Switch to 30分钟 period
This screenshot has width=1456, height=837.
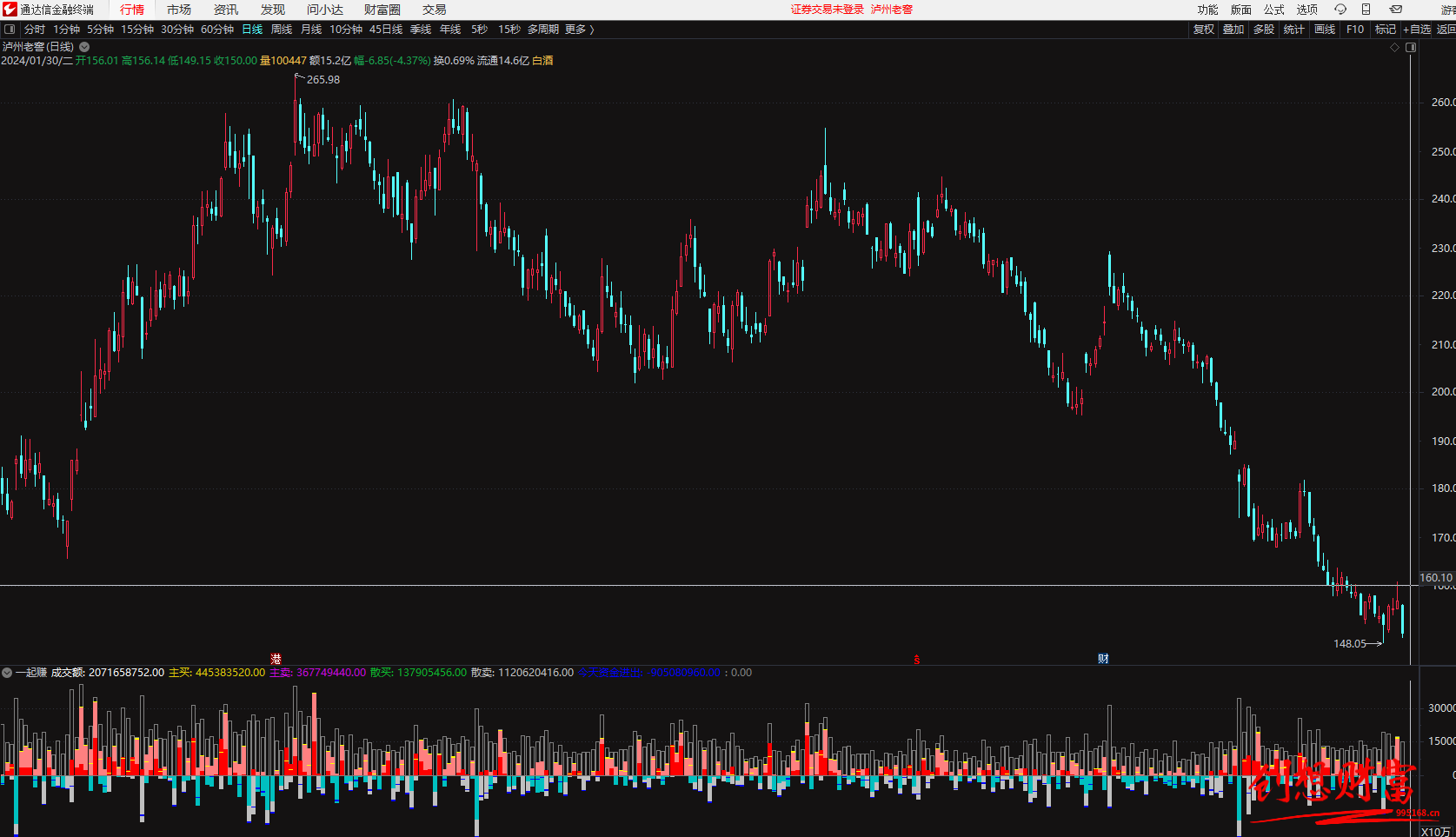tap(177, 30)
